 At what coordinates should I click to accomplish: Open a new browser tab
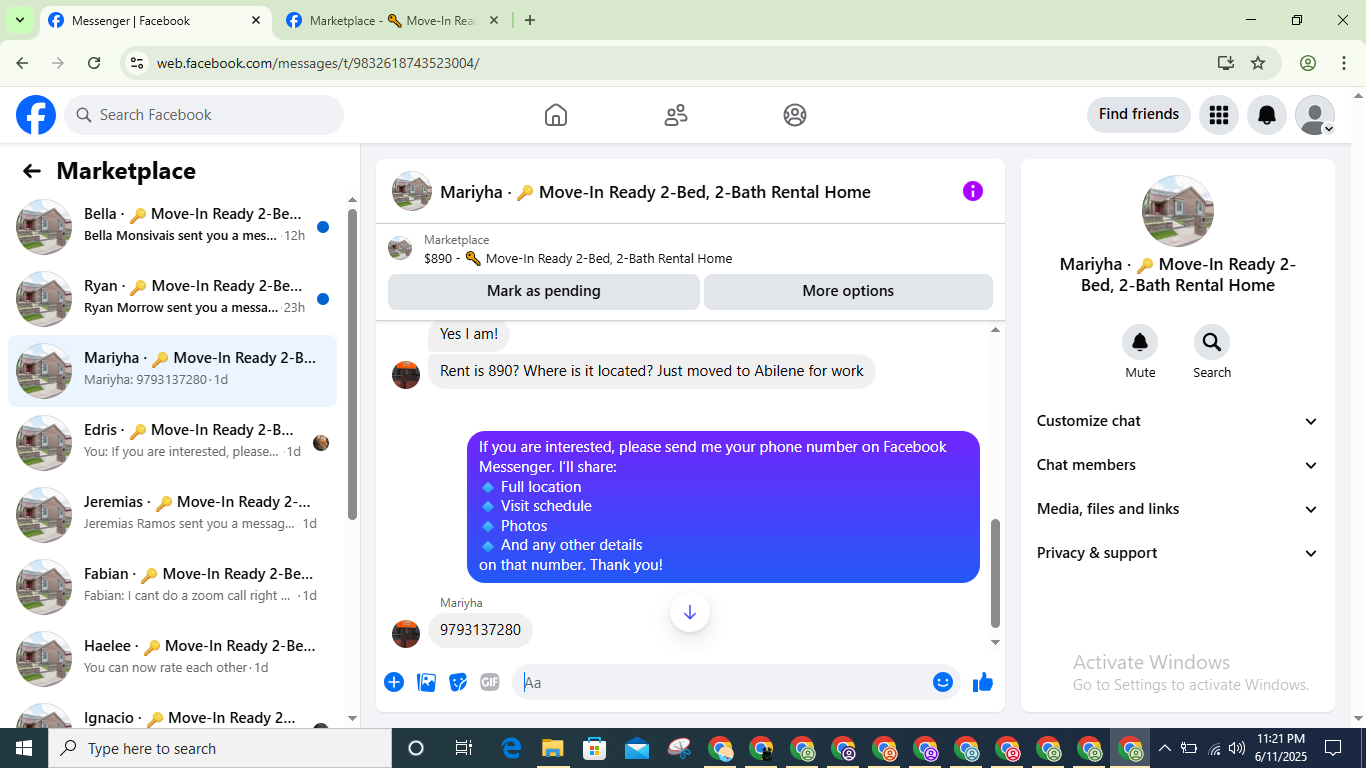(530, 20)
